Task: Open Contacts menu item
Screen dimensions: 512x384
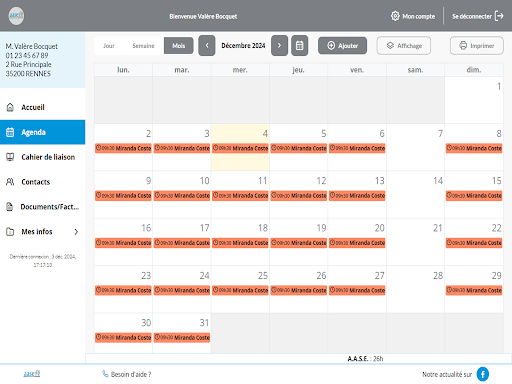Action: 43,182
